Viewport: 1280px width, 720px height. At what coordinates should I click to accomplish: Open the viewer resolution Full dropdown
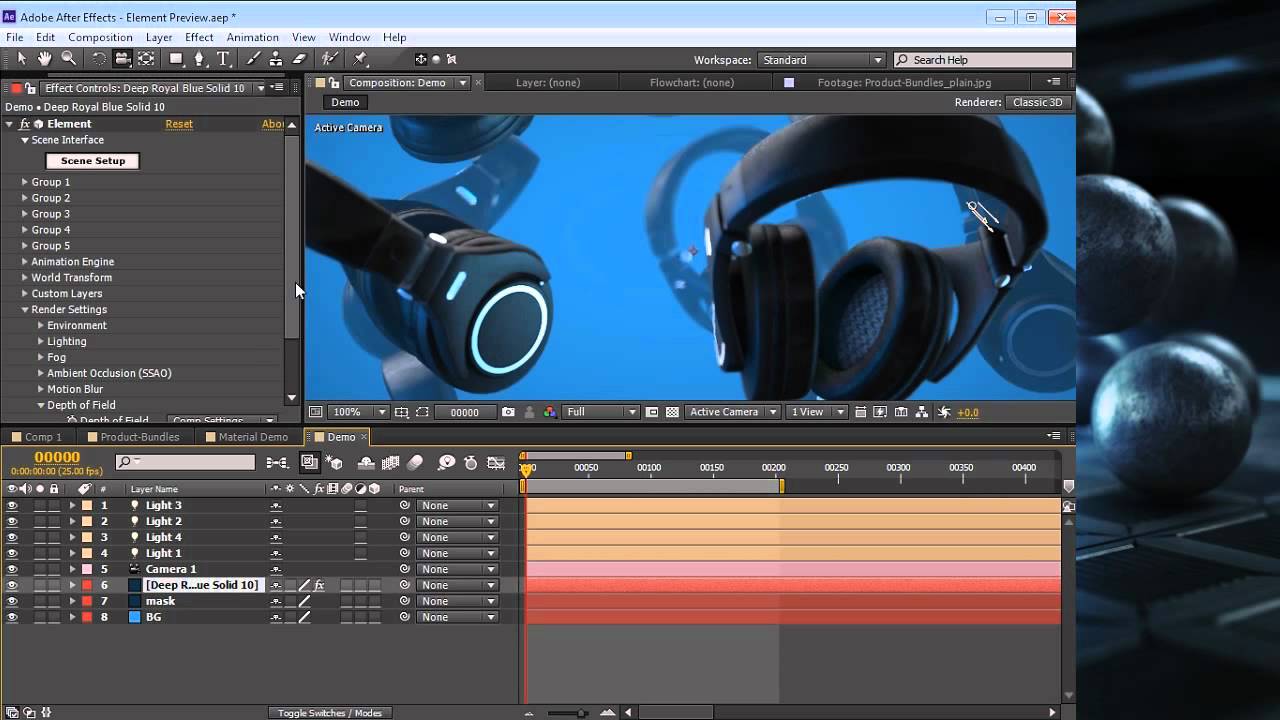tap(600, 412)
